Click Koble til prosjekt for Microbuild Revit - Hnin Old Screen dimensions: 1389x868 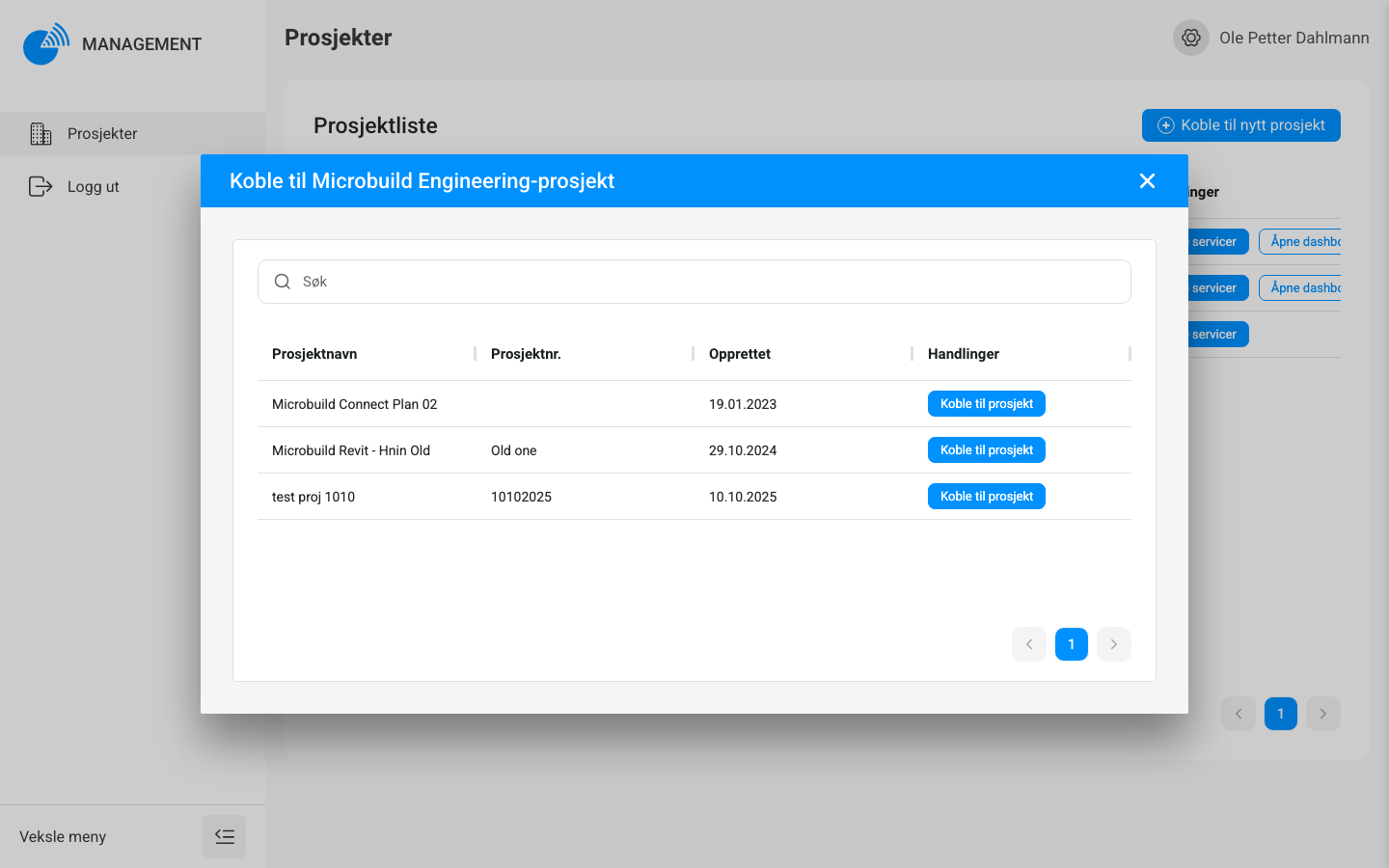coord(987,450)
